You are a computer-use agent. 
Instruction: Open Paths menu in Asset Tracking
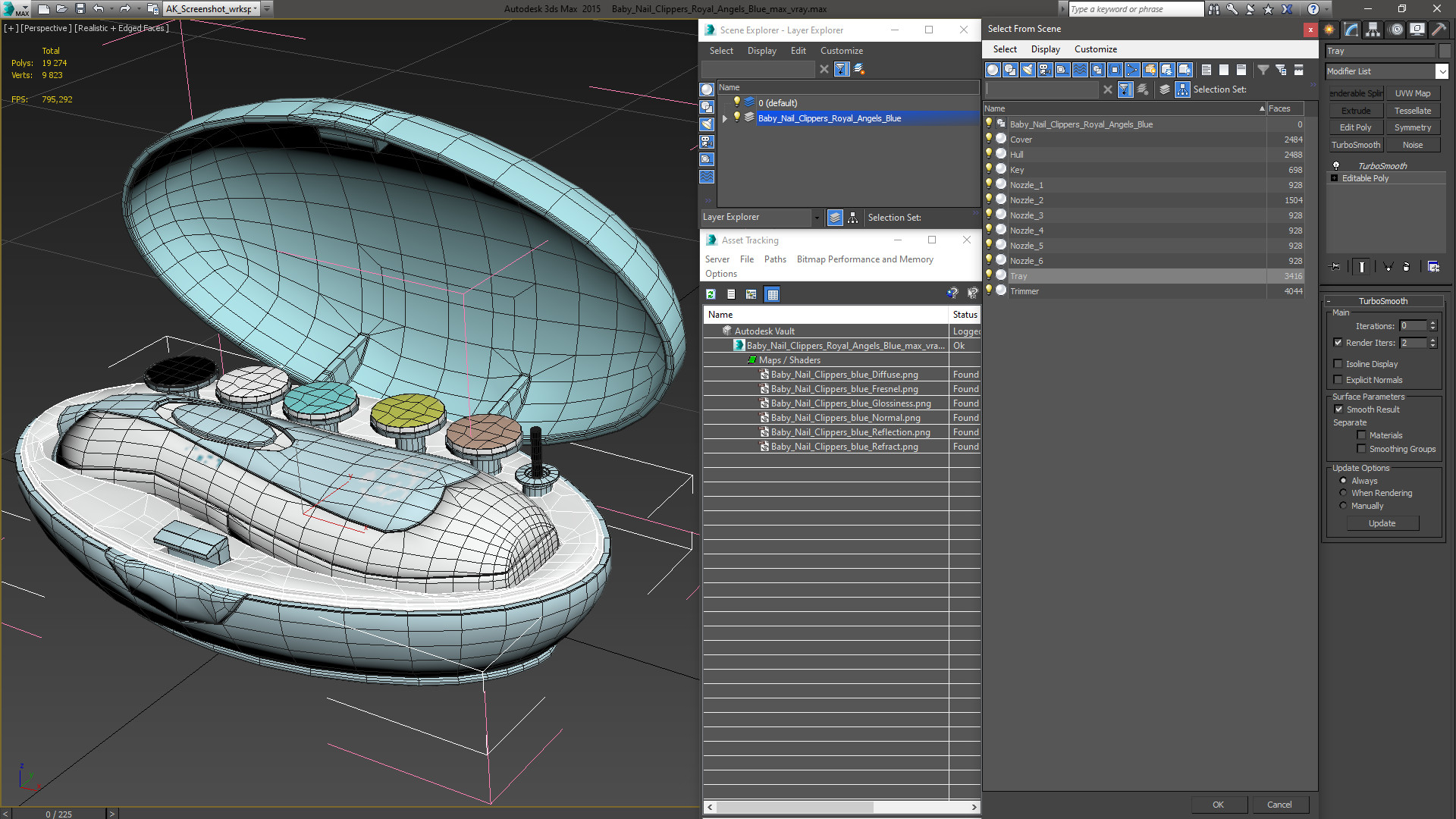pos(775,259)
